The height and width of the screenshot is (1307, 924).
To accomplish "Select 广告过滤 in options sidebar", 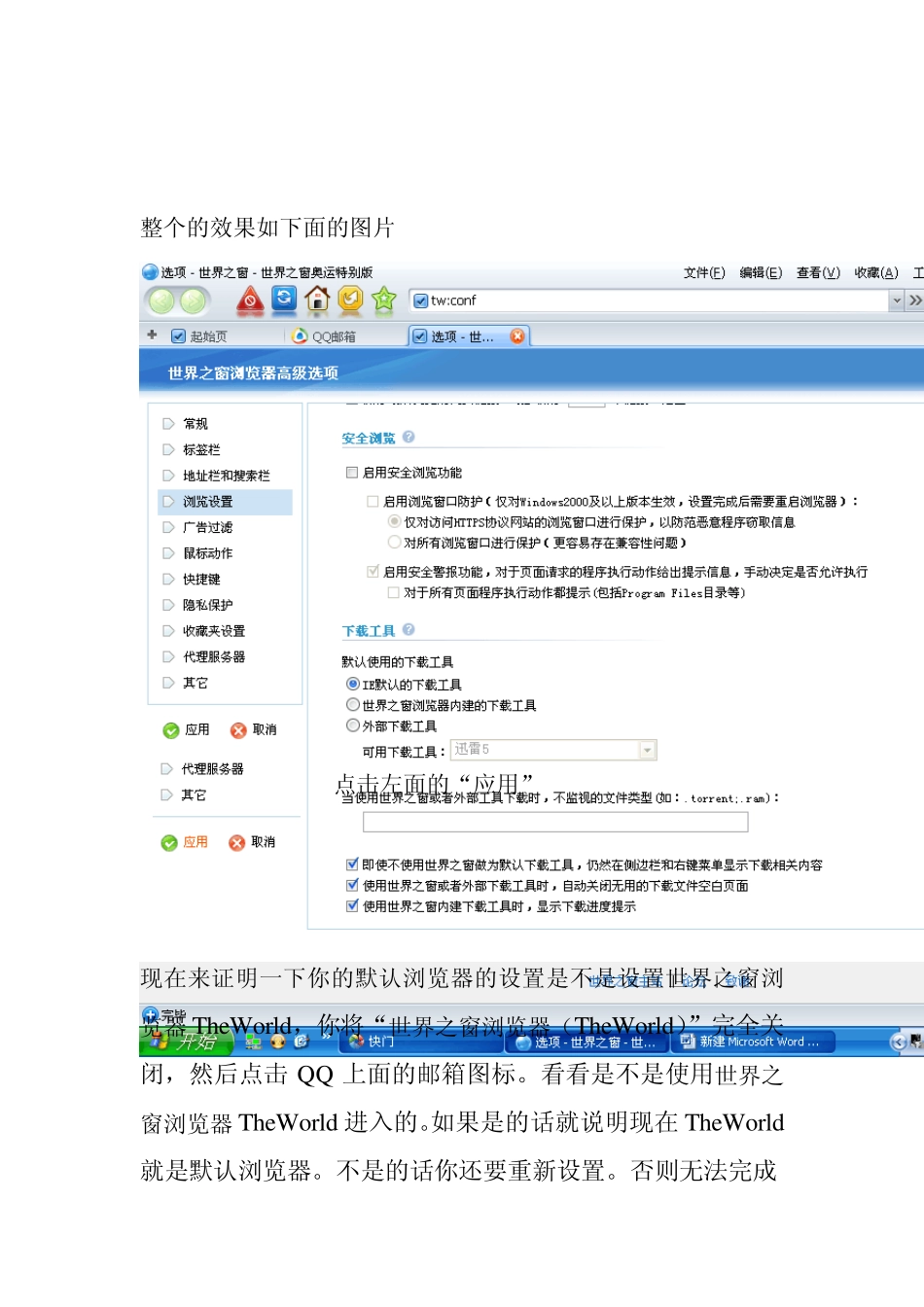I will tap(208, 527).
